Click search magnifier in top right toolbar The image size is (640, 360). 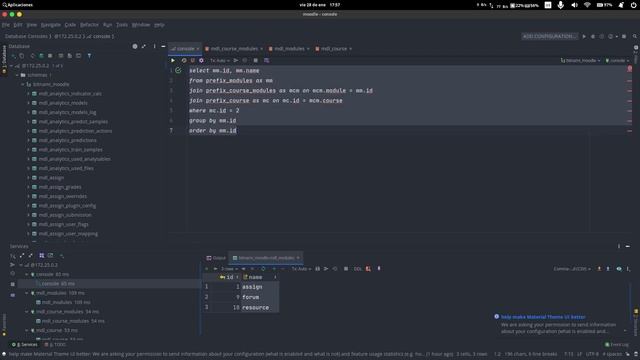point(635,36)
